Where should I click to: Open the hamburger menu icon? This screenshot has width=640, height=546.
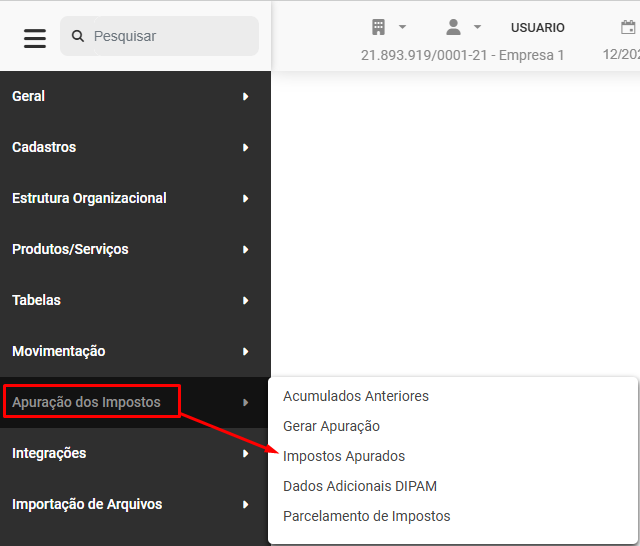35,37
